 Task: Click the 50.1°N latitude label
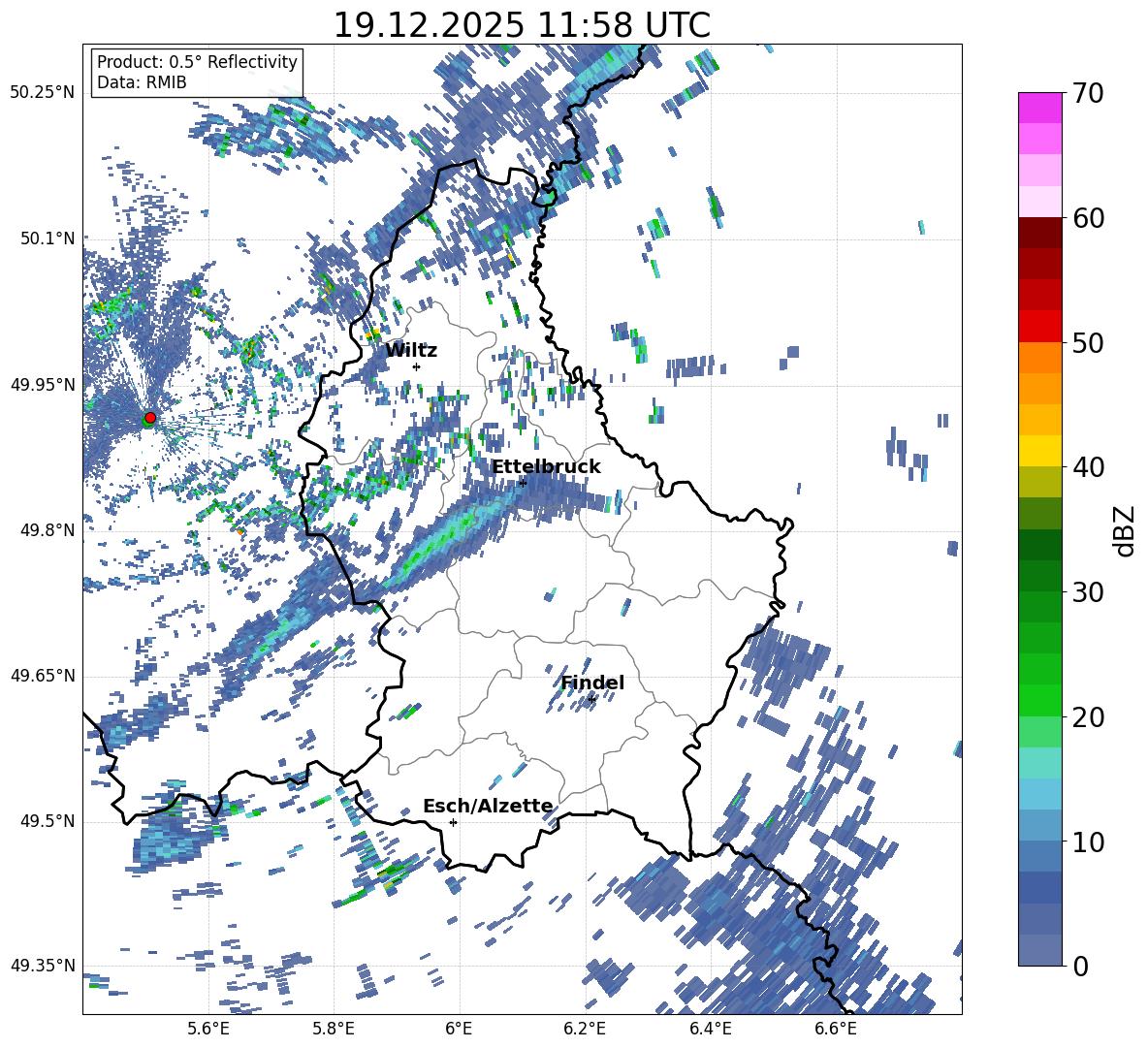coord(48,238)
